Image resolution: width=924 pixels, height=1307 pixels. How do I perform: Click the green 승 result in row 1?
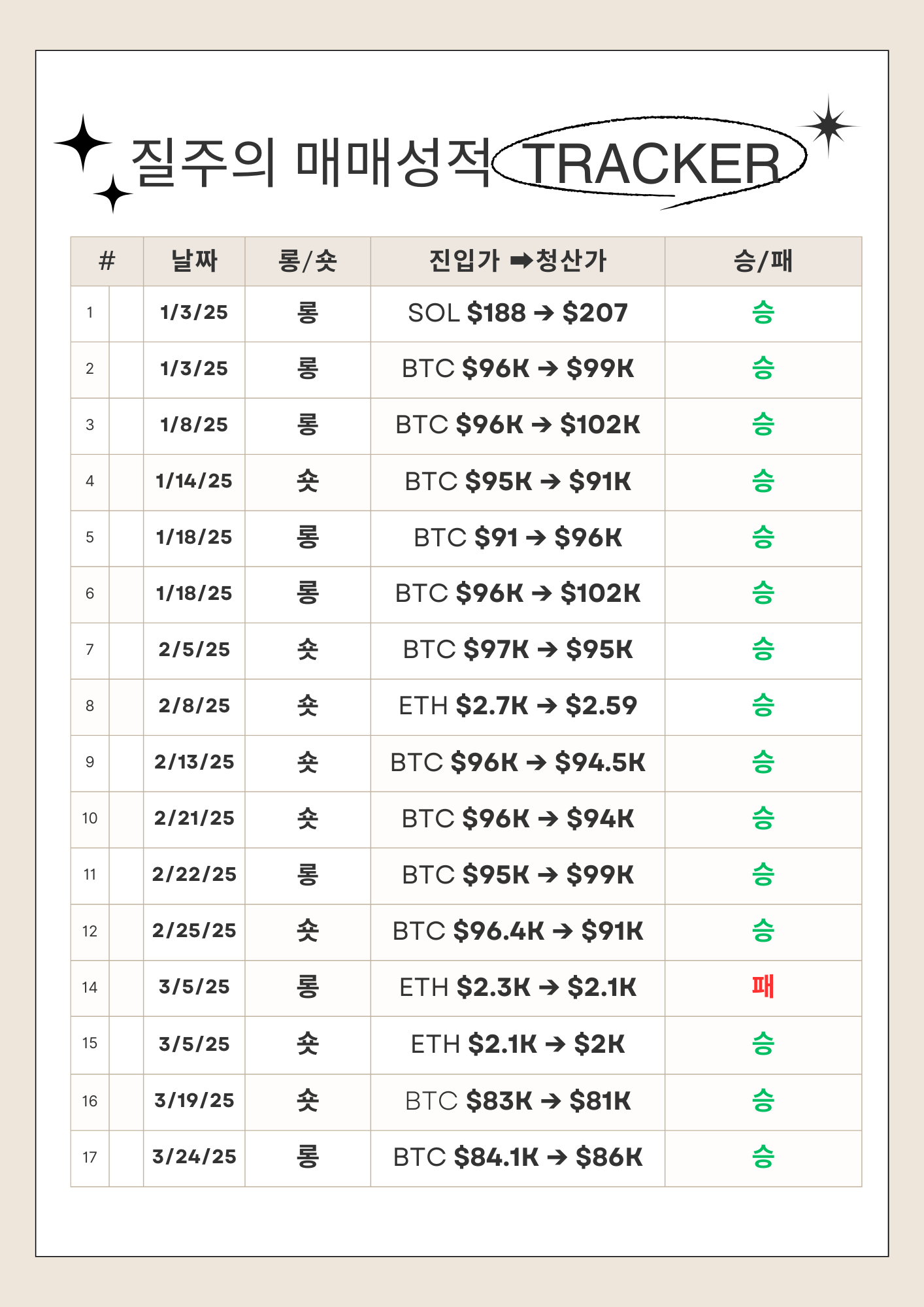[763, 313]
